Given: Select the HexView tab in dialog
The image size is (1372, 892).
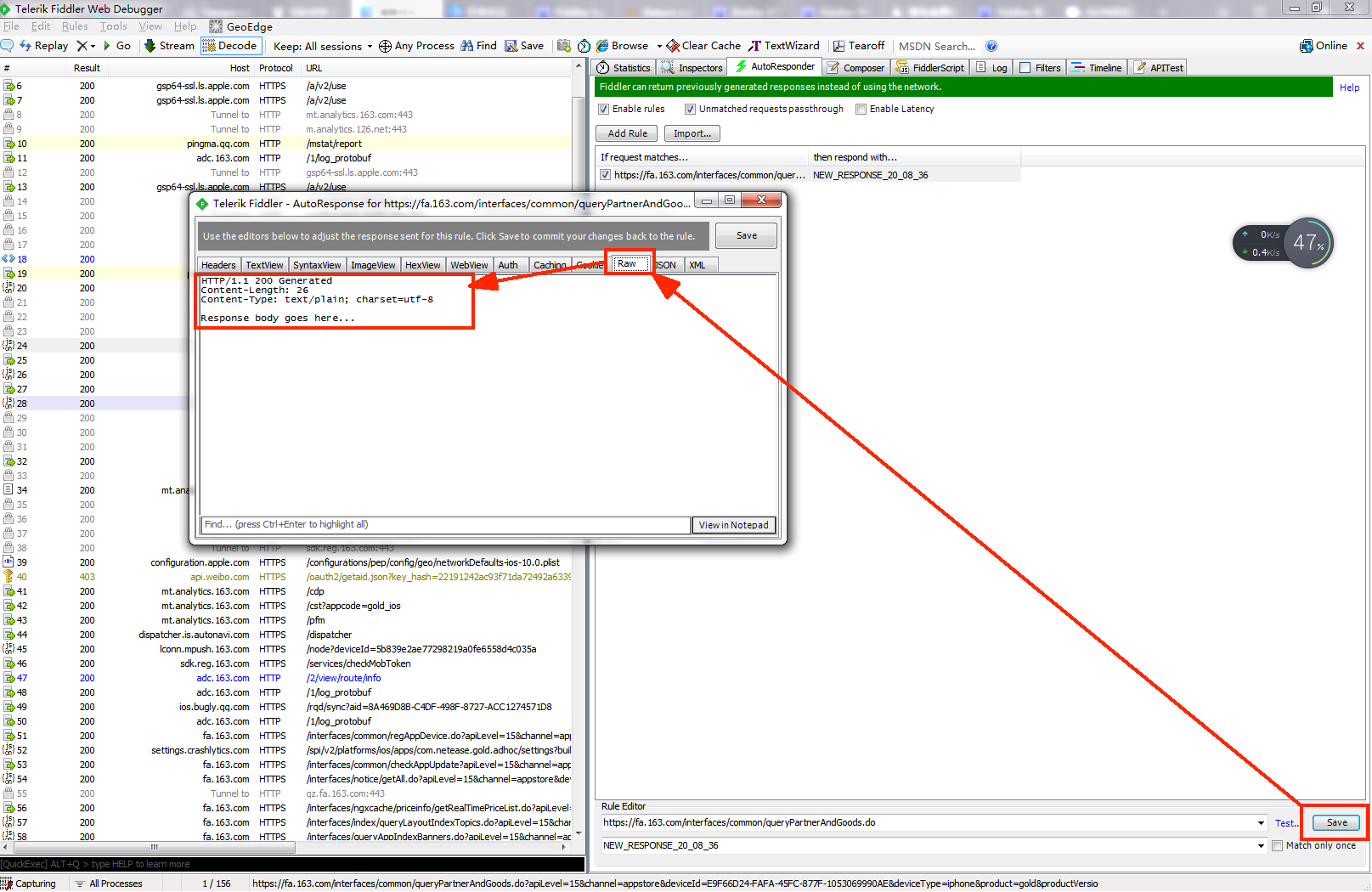Looking at the screenshot, I should [422, 265].
